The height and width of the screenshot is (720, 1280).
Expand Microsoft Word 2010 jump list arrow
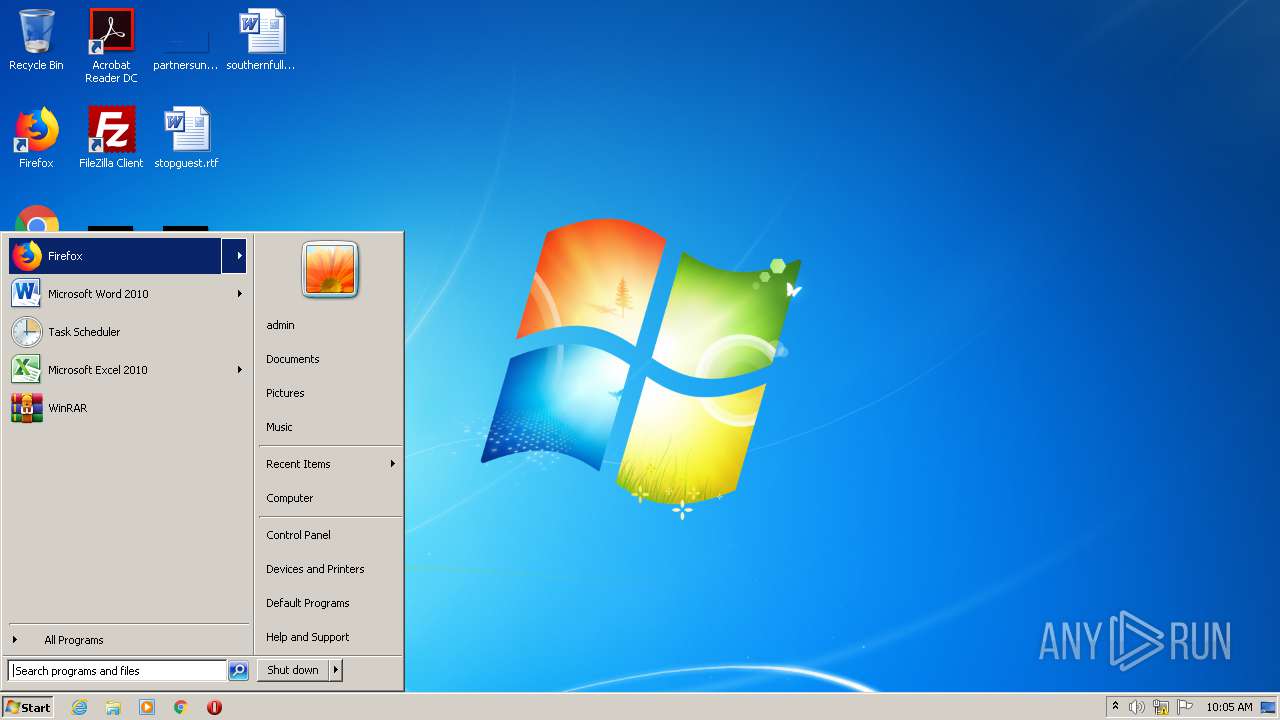(239, 294)
